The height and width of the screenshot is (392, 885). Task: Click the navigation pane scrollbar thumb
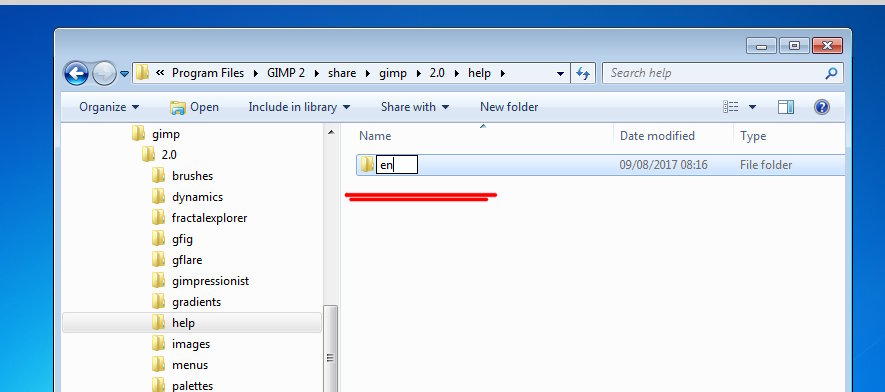[x=331, y=349]
